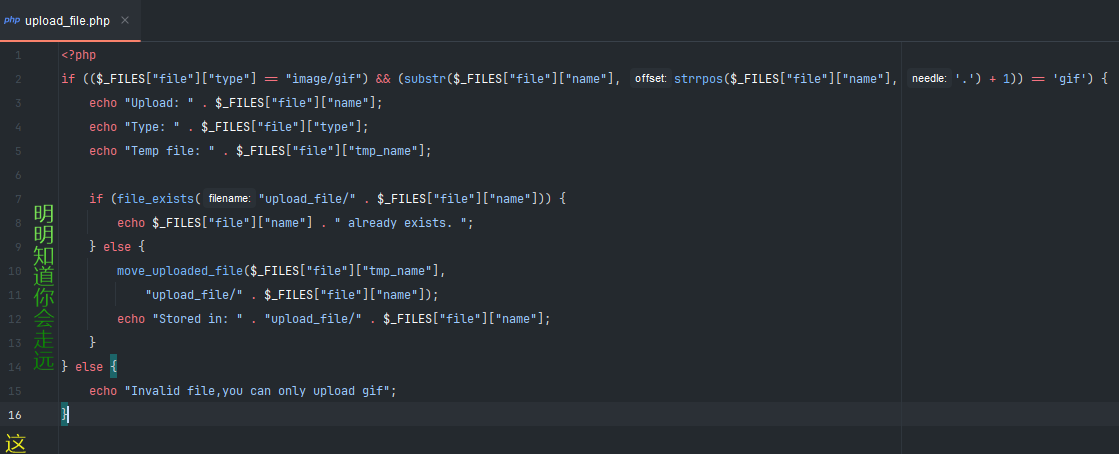Click line number 16 in the gutter
Image resolution: width=1119 pixels, height=454 pixels.
click(16, 414)
